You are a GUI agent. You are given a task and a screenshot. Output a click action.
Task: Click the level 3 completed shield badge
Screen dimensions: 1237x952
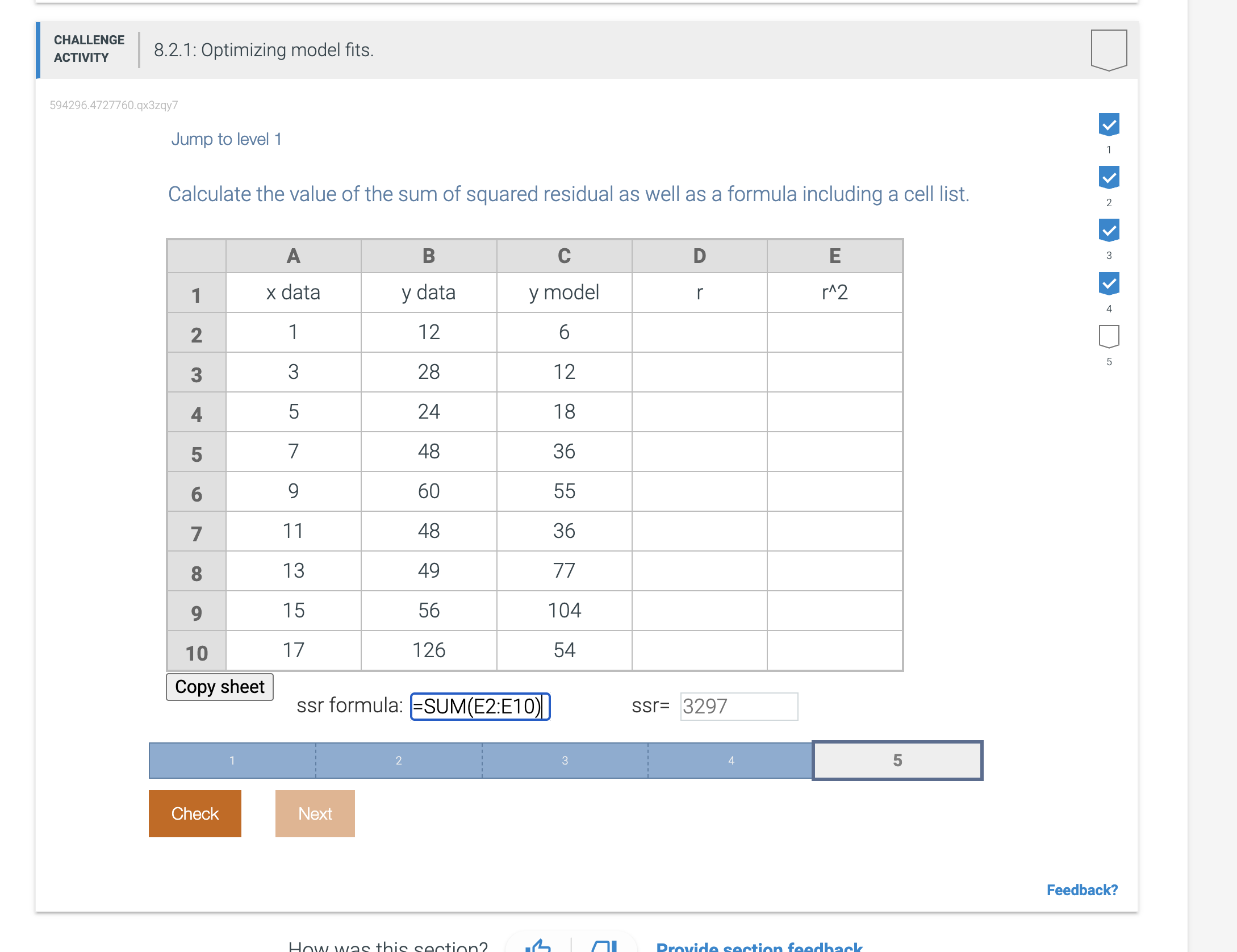pyautogui.click(x=1108, y=230)
